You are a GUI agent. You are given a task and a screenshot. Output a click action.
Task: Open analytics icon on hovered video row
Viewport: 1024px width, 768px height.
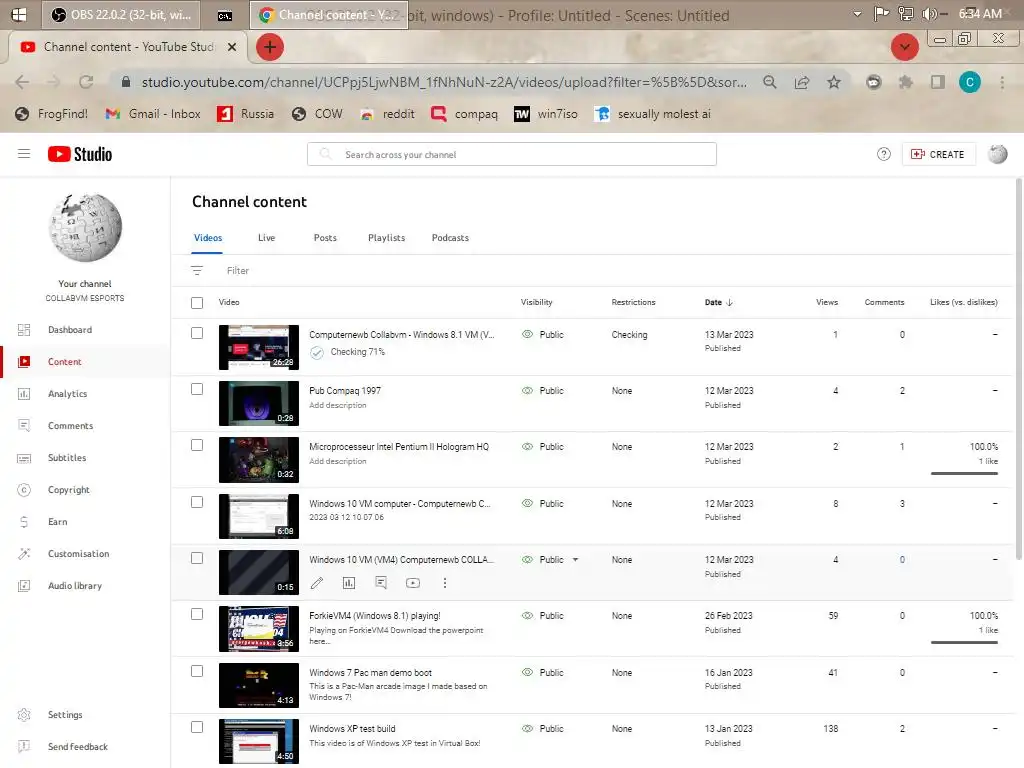click(349, 583)
